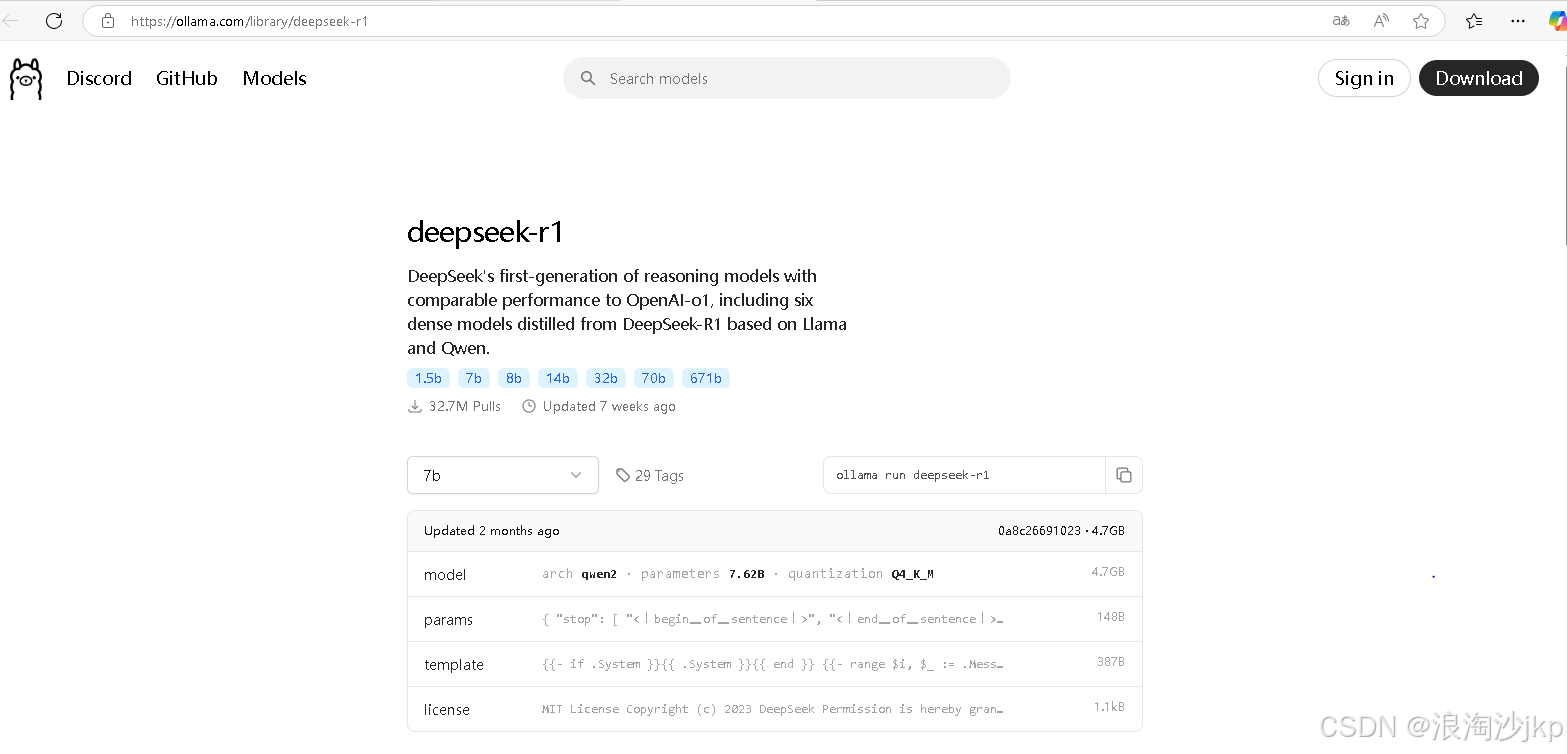Image resolution: width=1567 pixels, height=754 pixels.
Task: Open the 29 Tags link
Action: [650, 475]
